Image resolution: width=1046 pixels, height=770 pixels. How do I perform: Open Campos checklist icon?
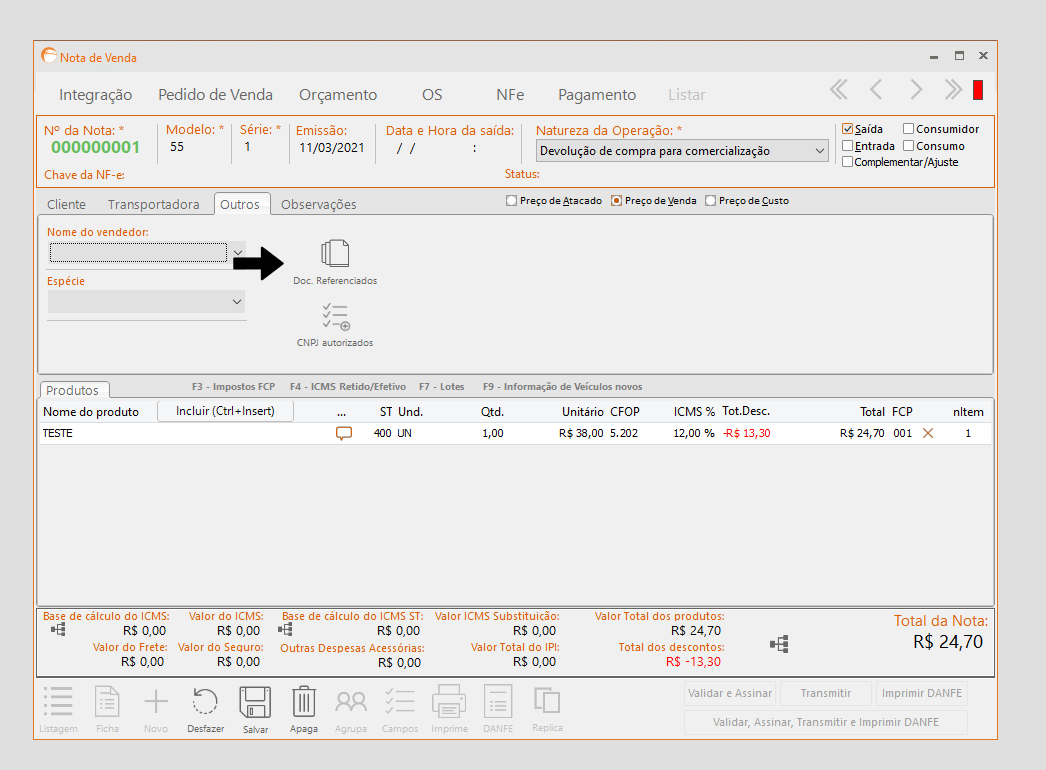400,702
